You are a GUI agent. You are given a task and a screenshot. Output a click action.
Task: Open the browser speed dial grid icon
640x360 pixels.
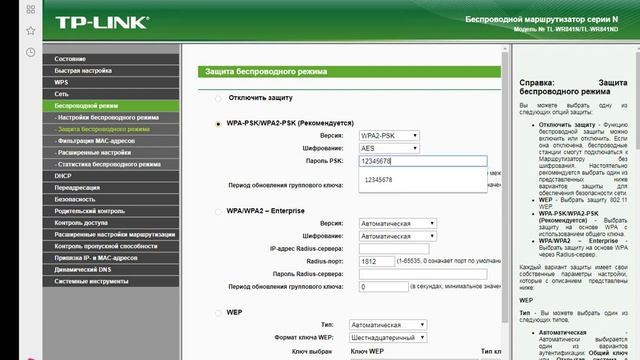(31, 9)
